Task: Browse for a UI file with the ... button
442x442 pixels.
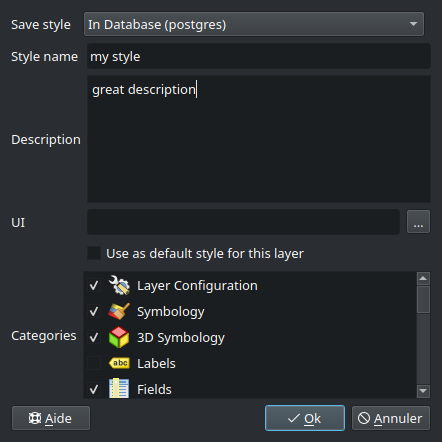Action: tap(418, 222)
